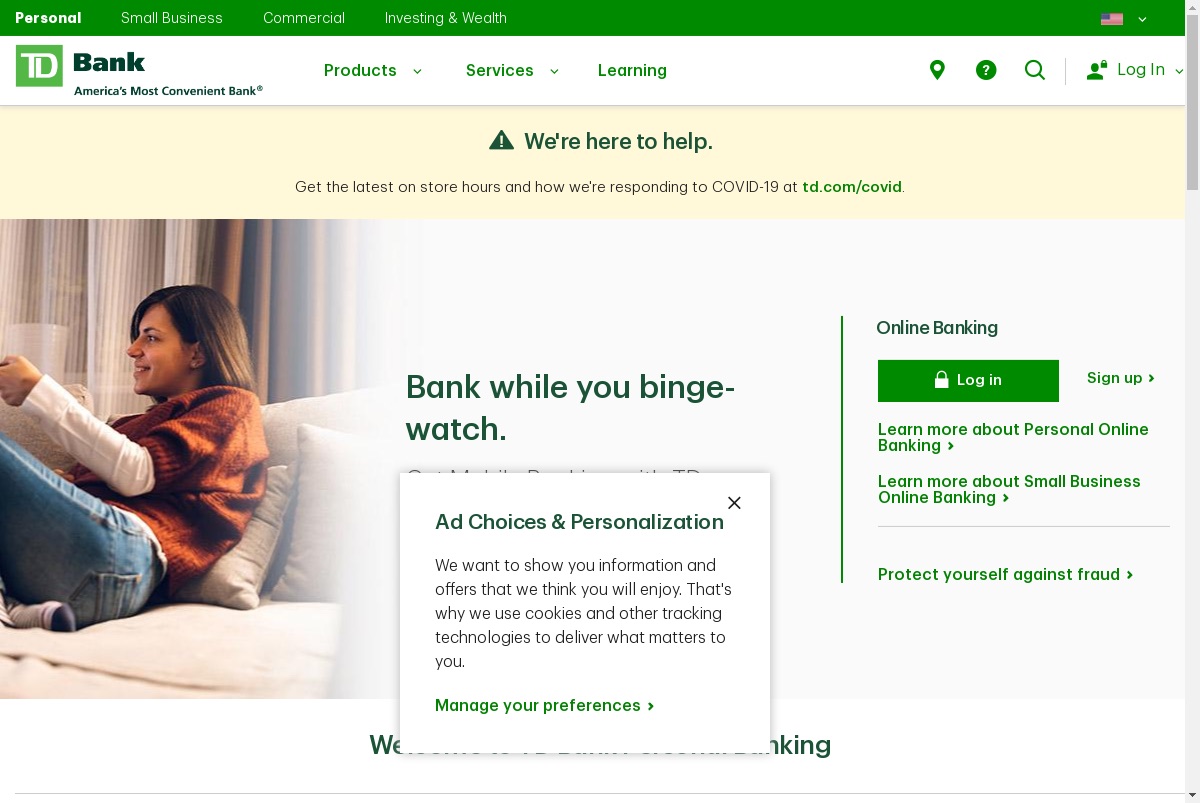
Task: Select the US flag country icon
Action: [x=1112, y=18]
